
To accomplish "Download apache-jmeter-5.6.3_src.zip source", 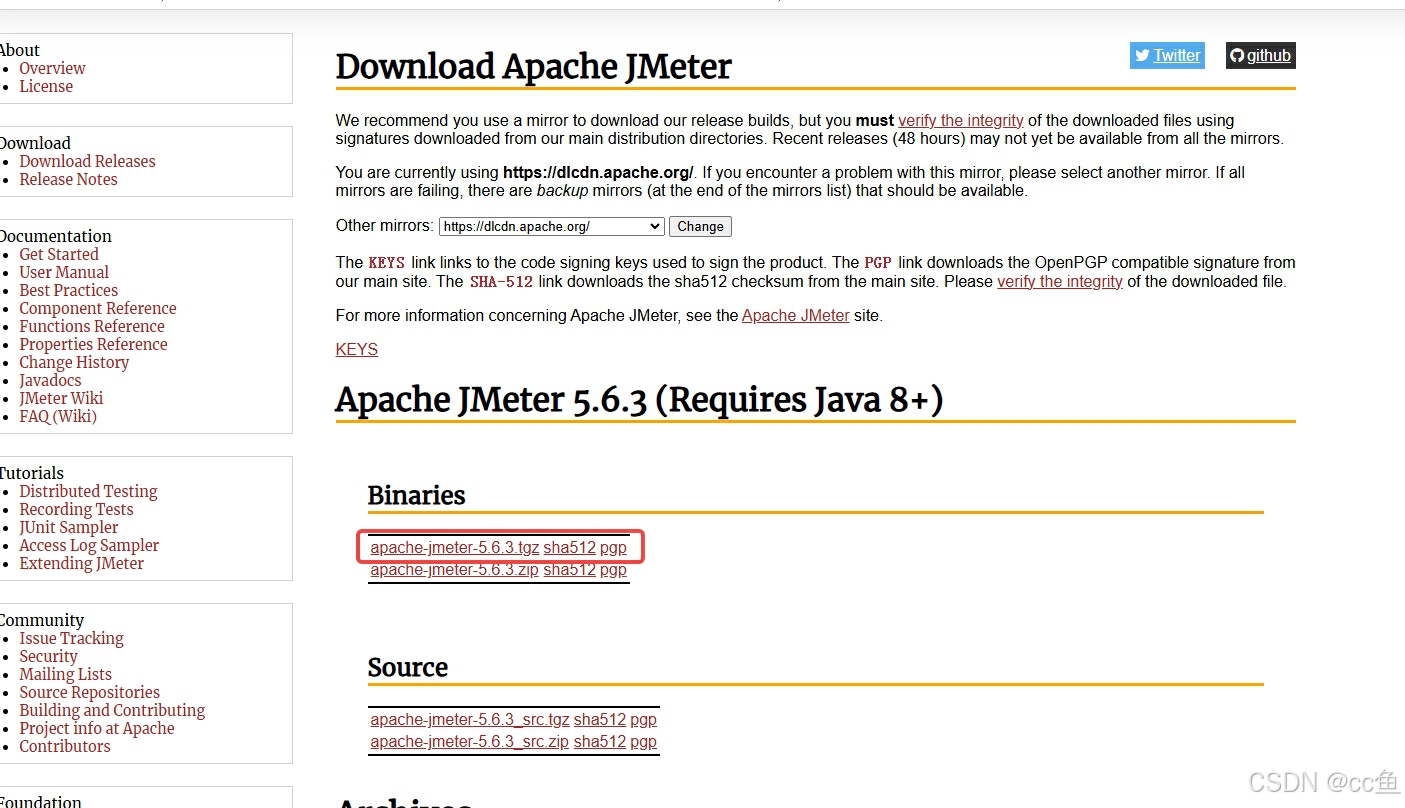I will click(x=470, y=742).
